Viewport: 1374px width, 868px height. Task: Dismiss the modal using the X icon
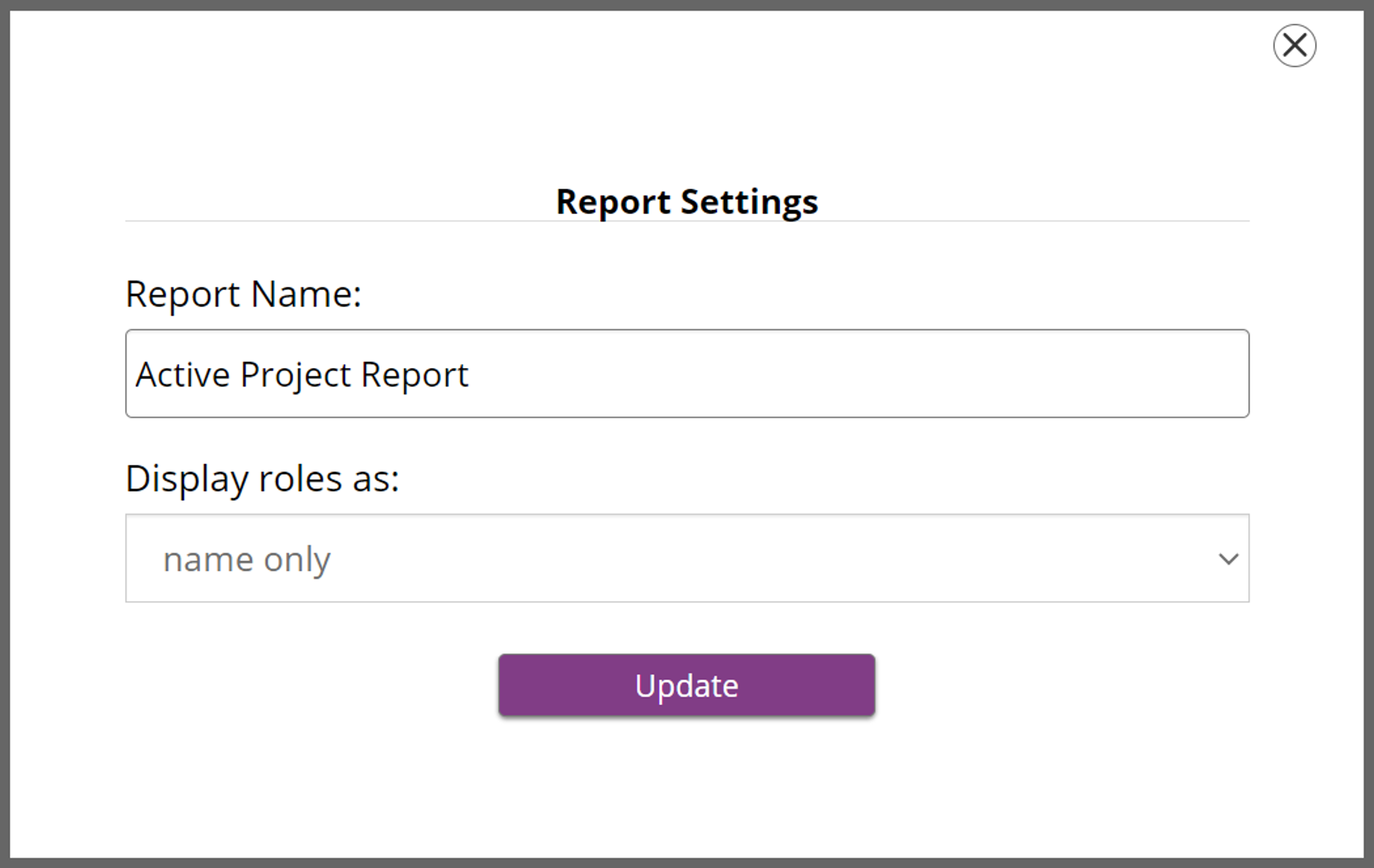[x=1294, y=46]
